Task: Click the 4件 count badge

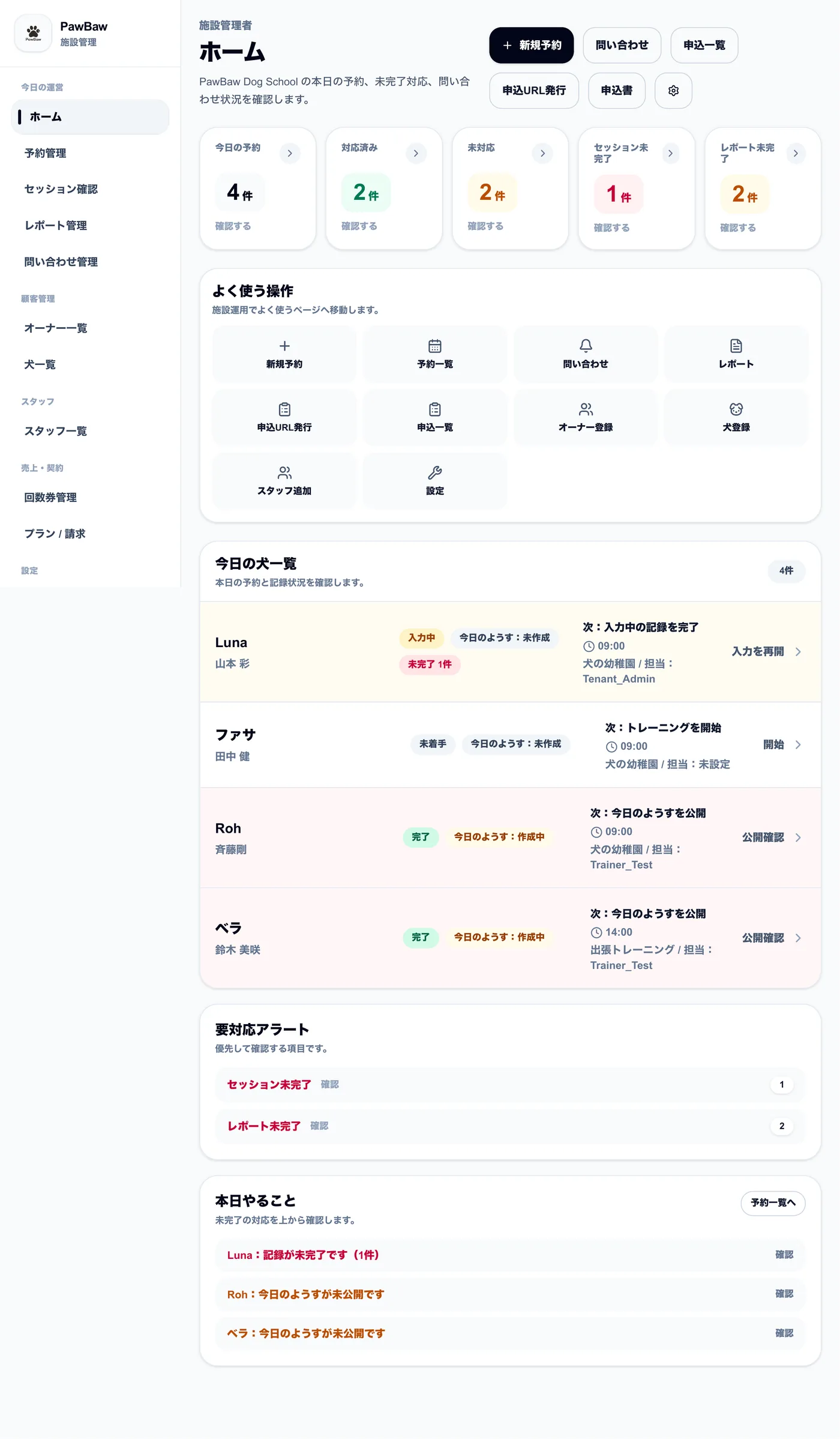Action: (x=786, y=571)
